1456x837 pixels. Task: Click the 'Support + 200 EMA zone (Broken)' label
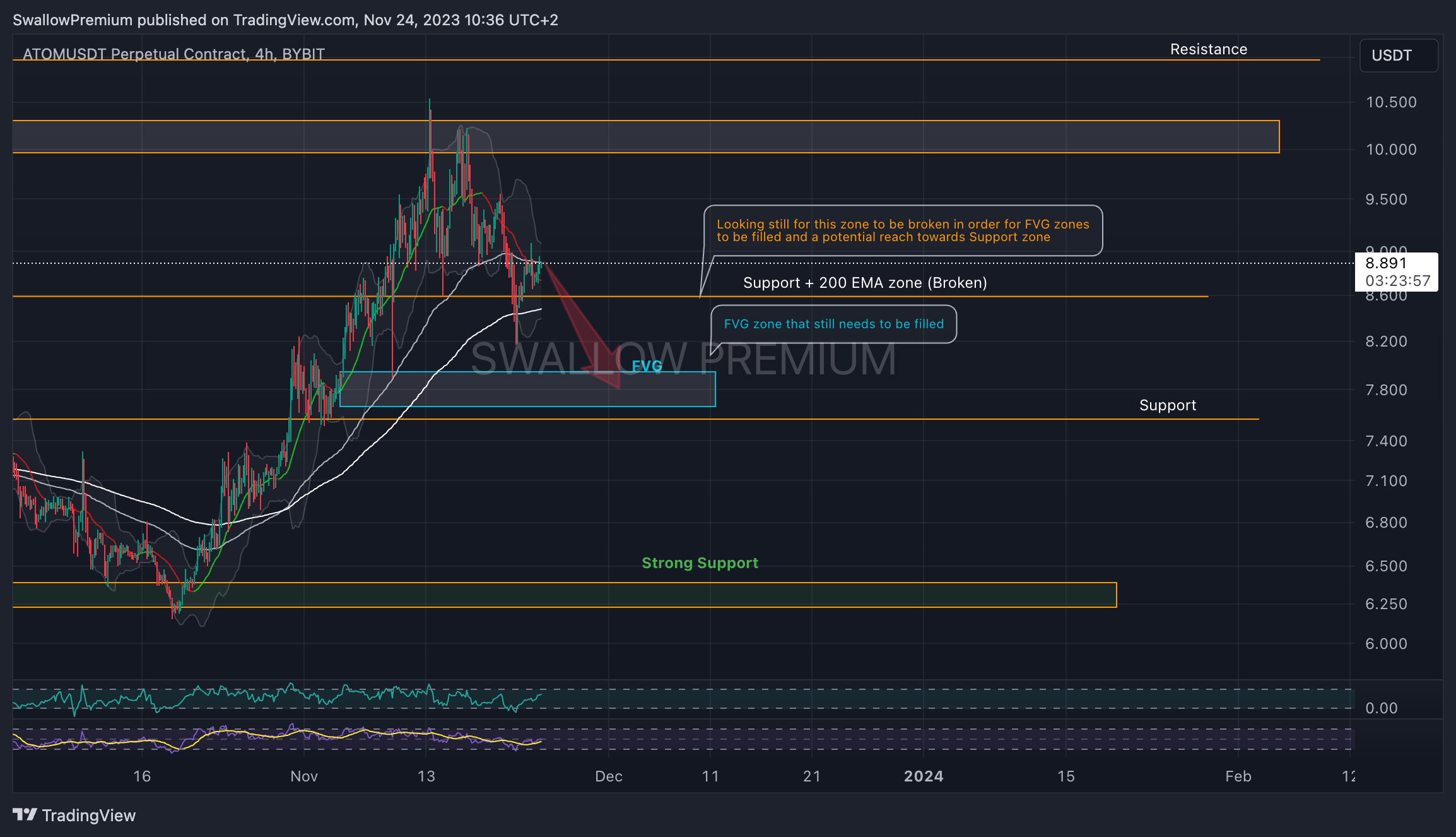[865, 283]
